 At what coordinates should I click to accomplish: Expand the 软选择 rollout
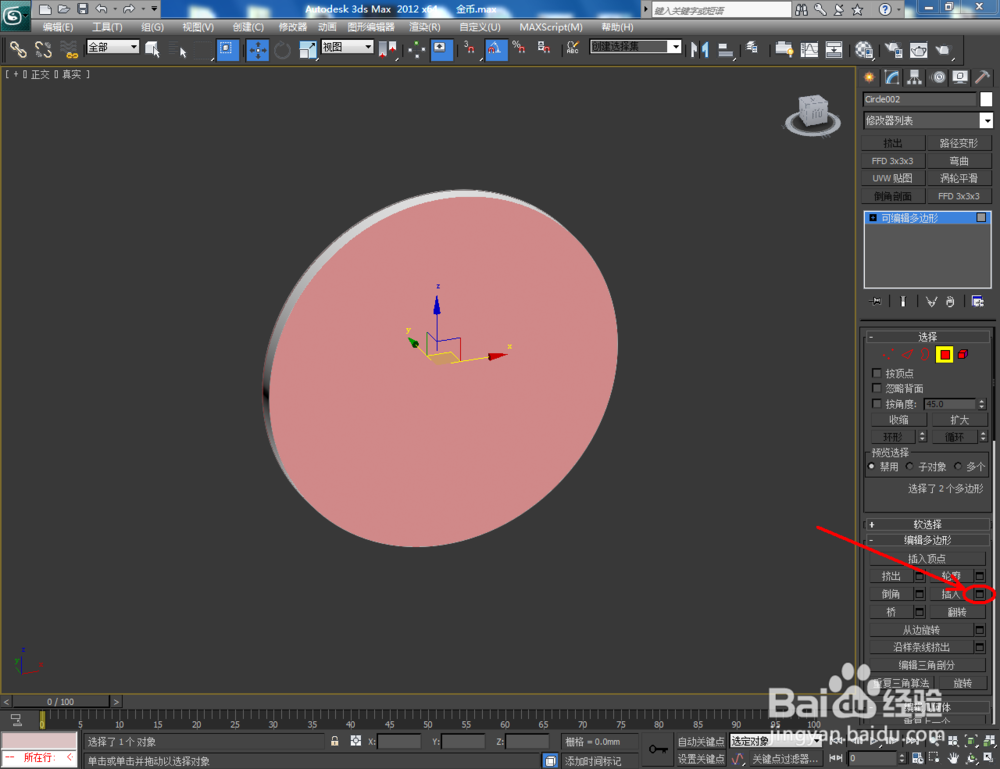tap(927, 523)
